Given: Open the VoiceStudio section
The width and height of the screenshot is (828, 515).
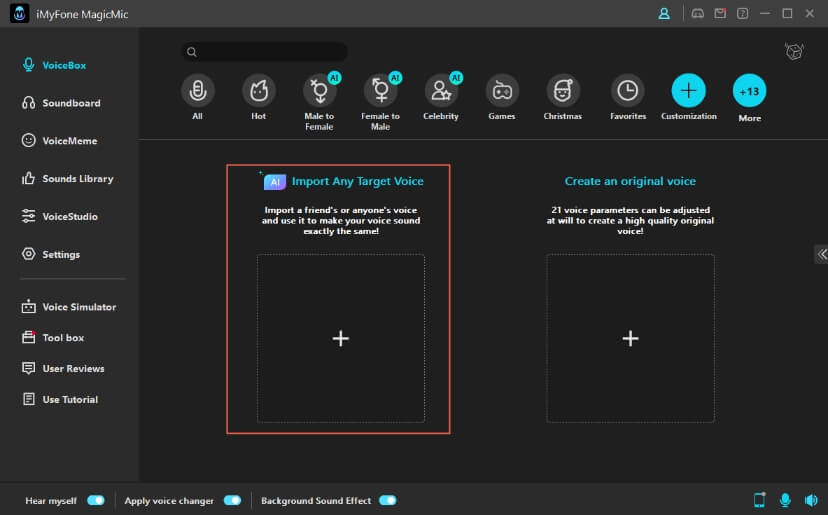Looking at the screenshot, I should click(x=60, y=217).
